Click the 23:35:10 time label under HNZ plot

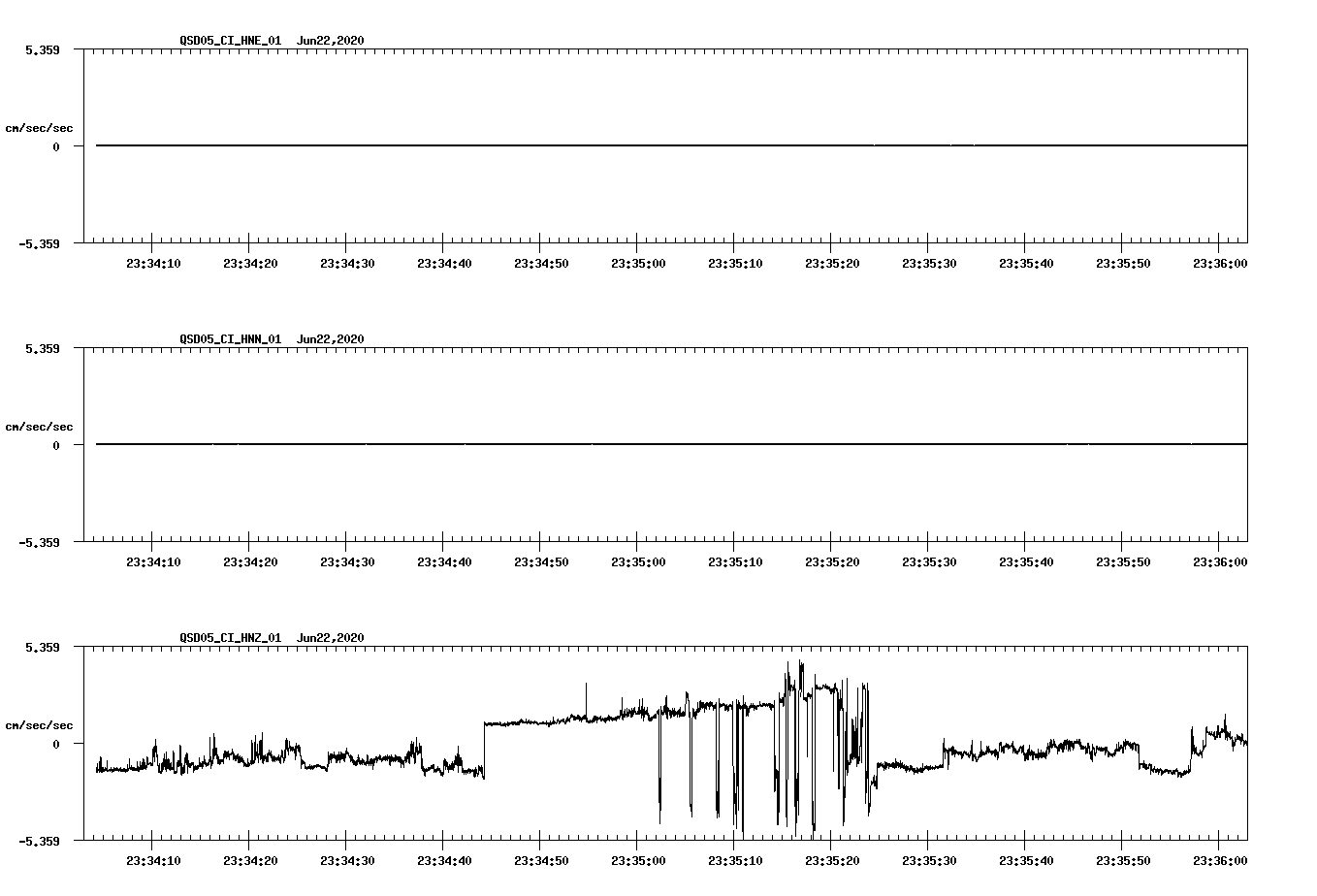[735, 860]
